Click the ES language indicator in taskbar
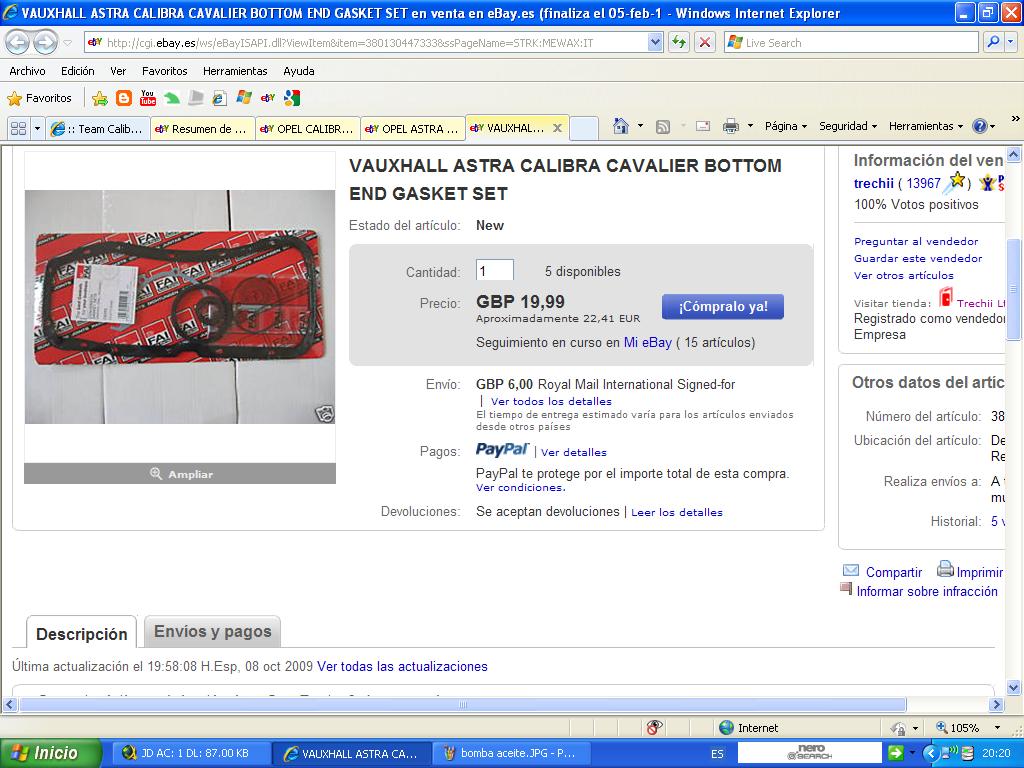 pos(717,753)
